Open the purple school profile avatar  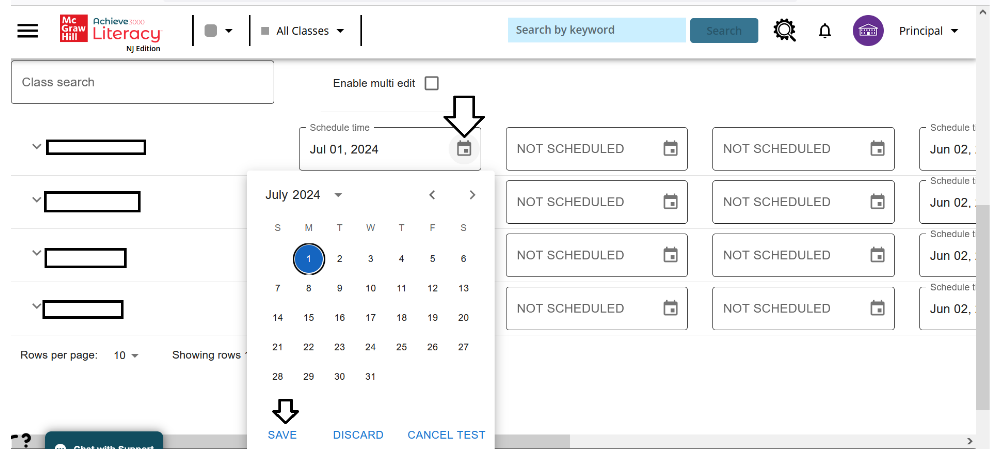[x=868, y=30]
